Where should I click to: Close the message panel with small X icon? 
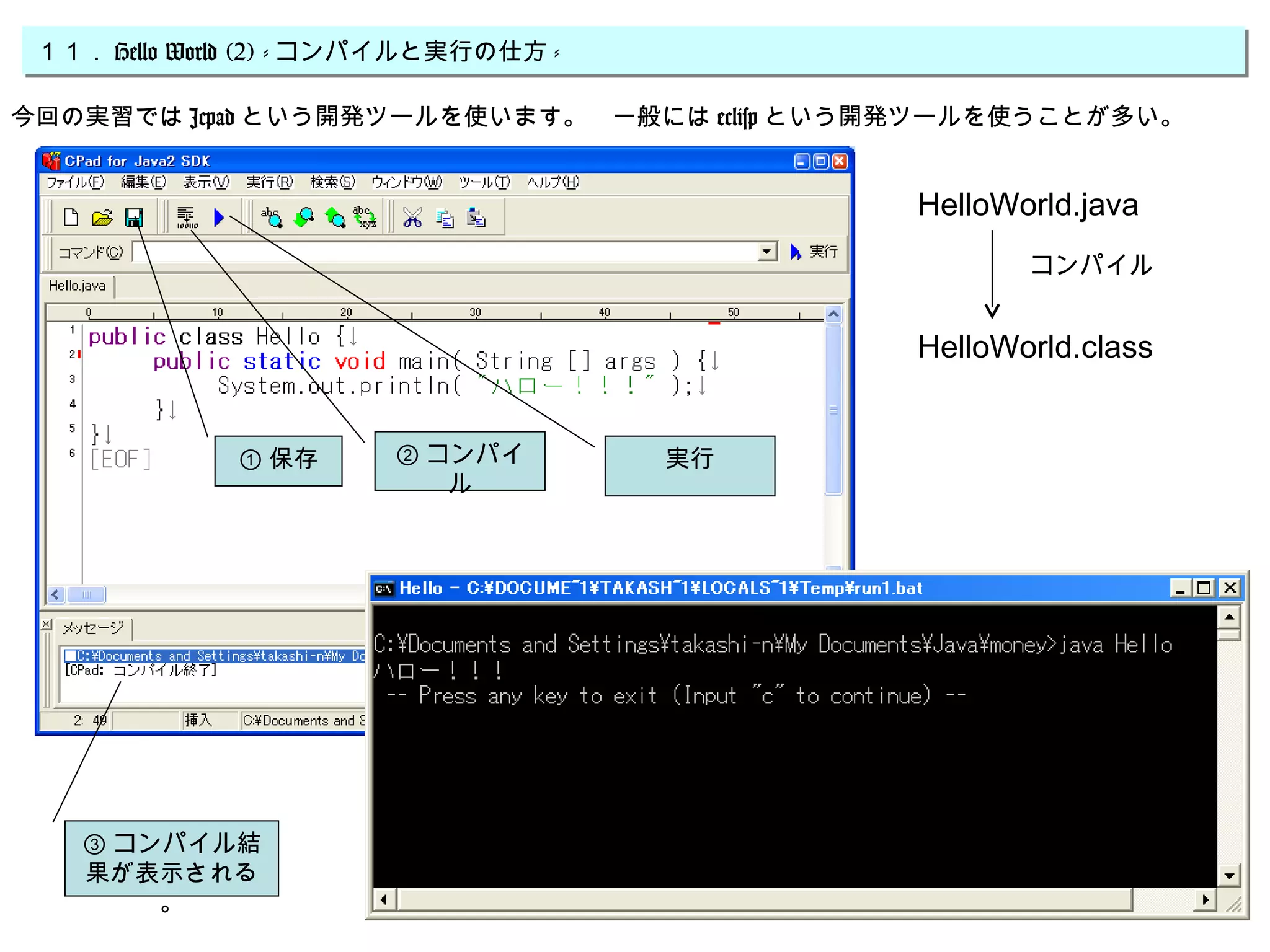[x=46, y=624]
